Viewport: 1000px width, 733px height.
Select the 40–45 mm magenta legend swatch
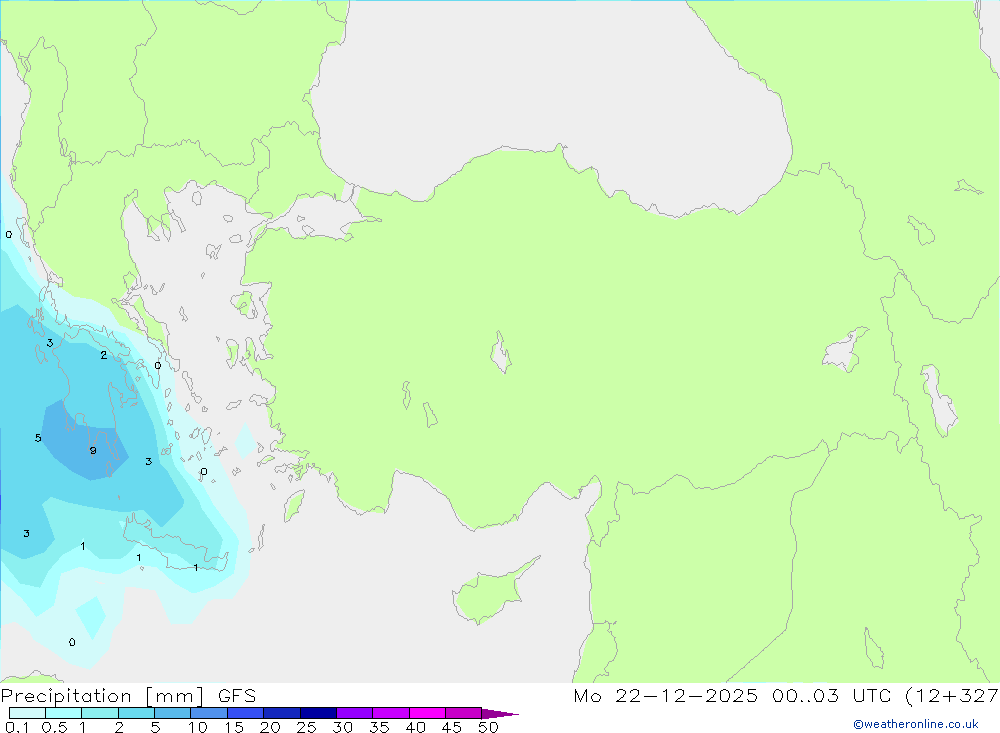click(427, 713)
